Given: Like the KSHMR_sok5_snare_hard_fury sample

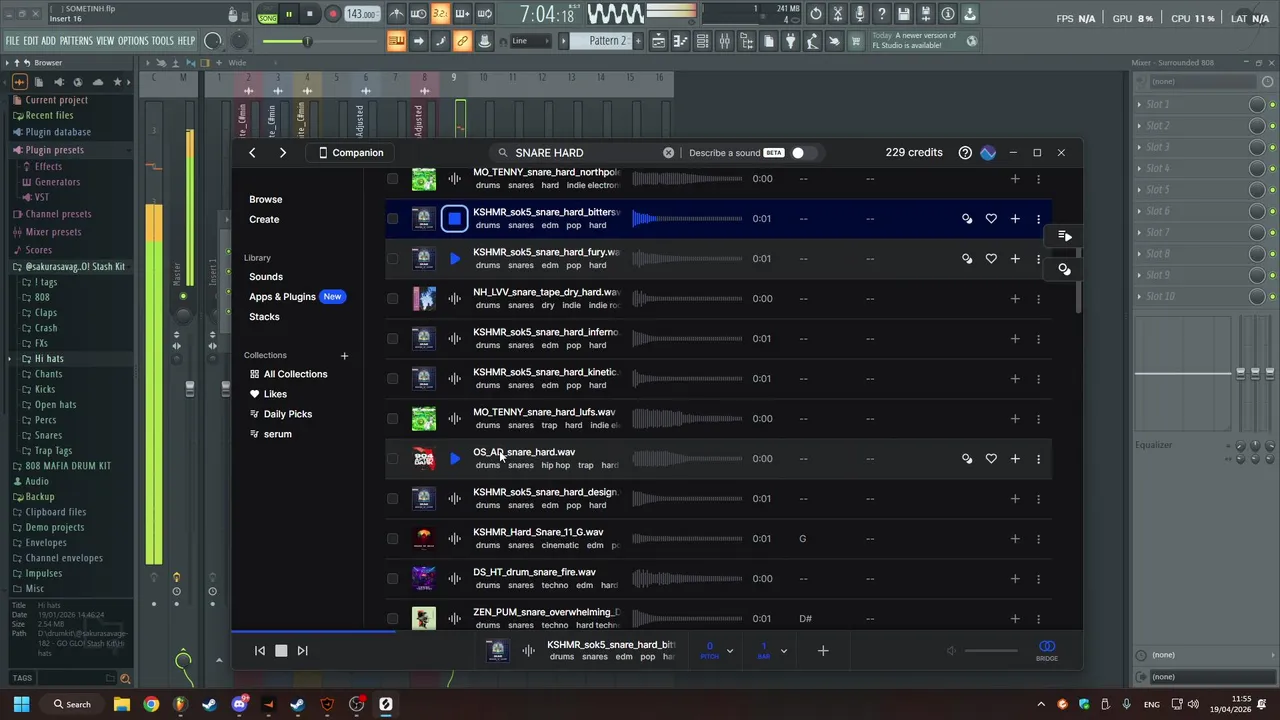Looking at the screenshot, I should click(991, 258).
